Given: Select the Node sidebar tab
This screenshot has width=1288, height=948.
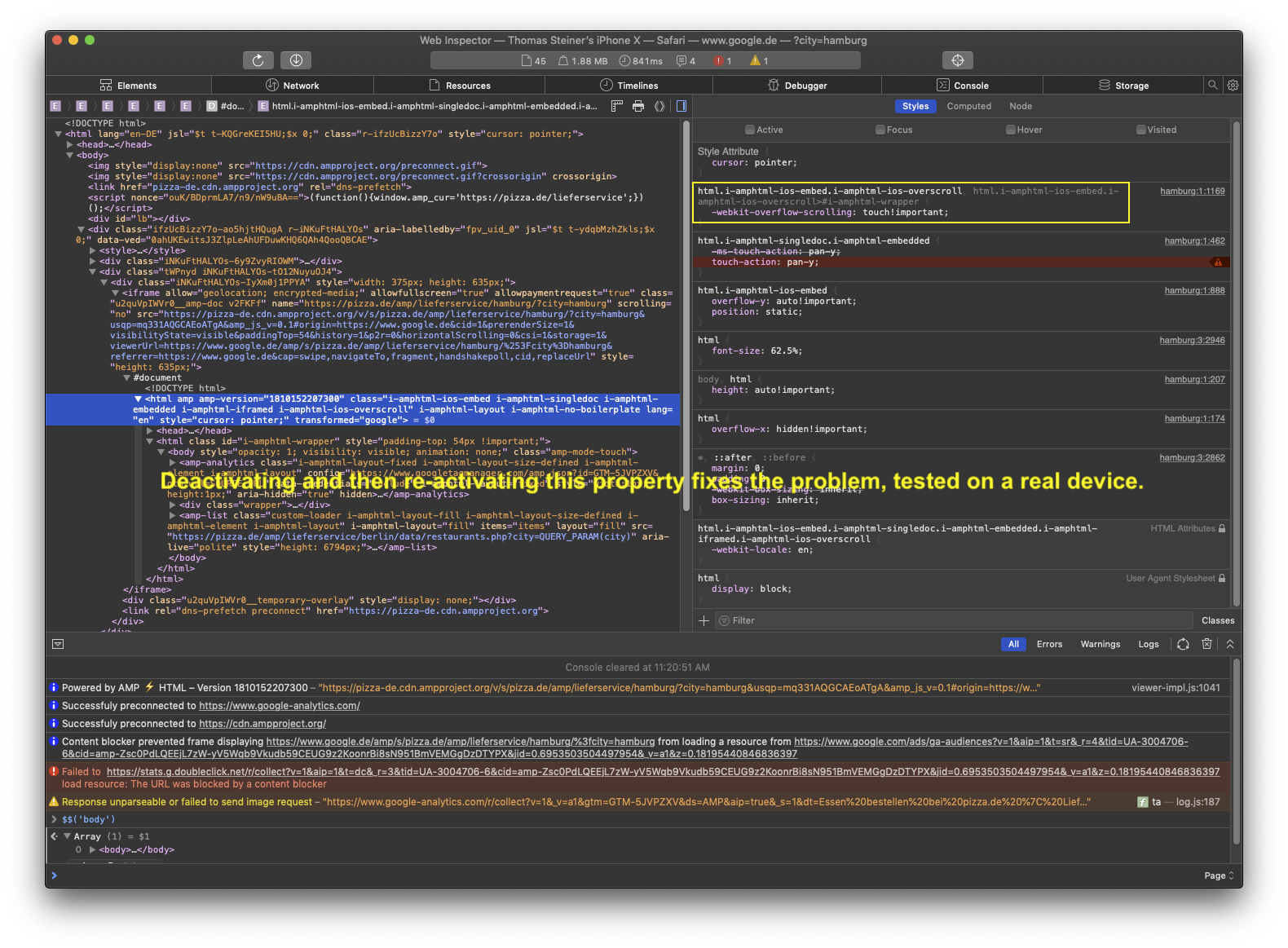Looking at the screenshot, I should coord(1021,107).
